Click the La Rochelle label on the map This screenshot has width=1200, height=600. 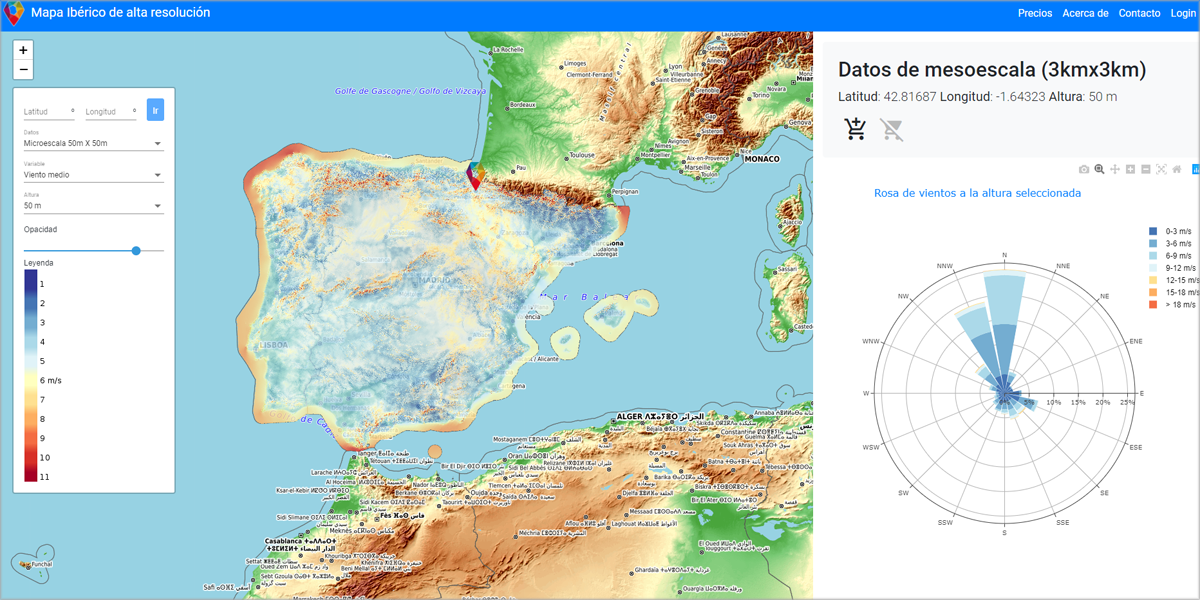[510, 50]
